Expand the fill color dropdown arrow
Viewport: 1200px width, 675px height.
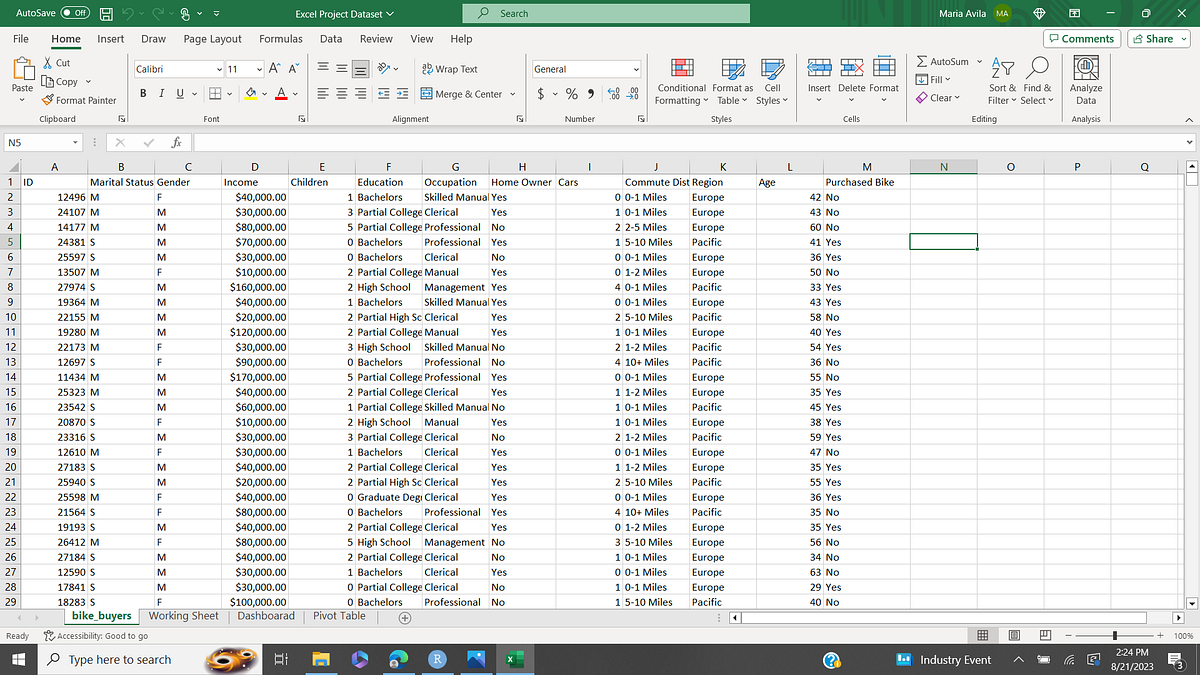click(x=264, y=94)
